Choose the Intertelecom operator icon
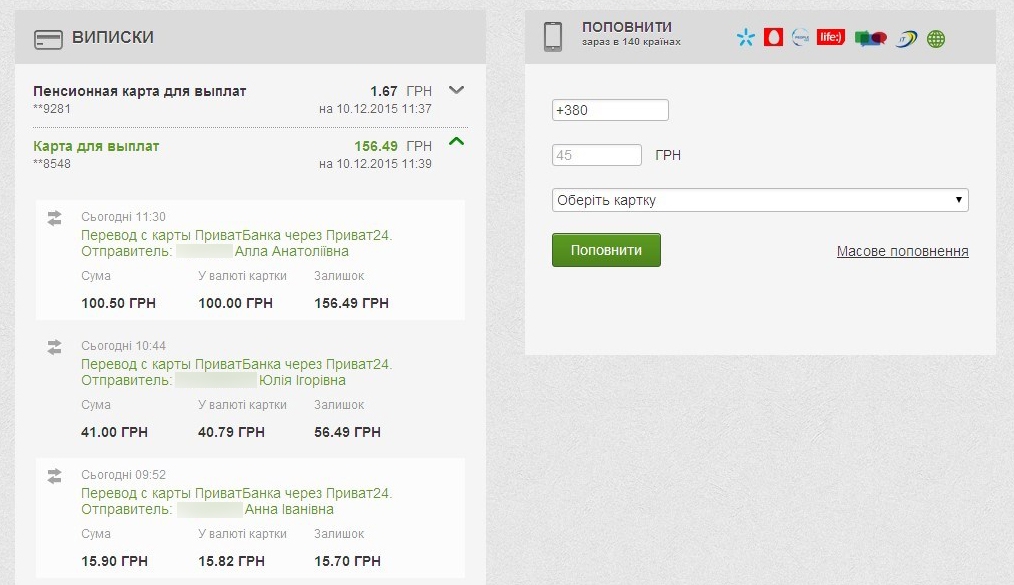Screen dimensions: 1014x585 [x=906, y=38]
